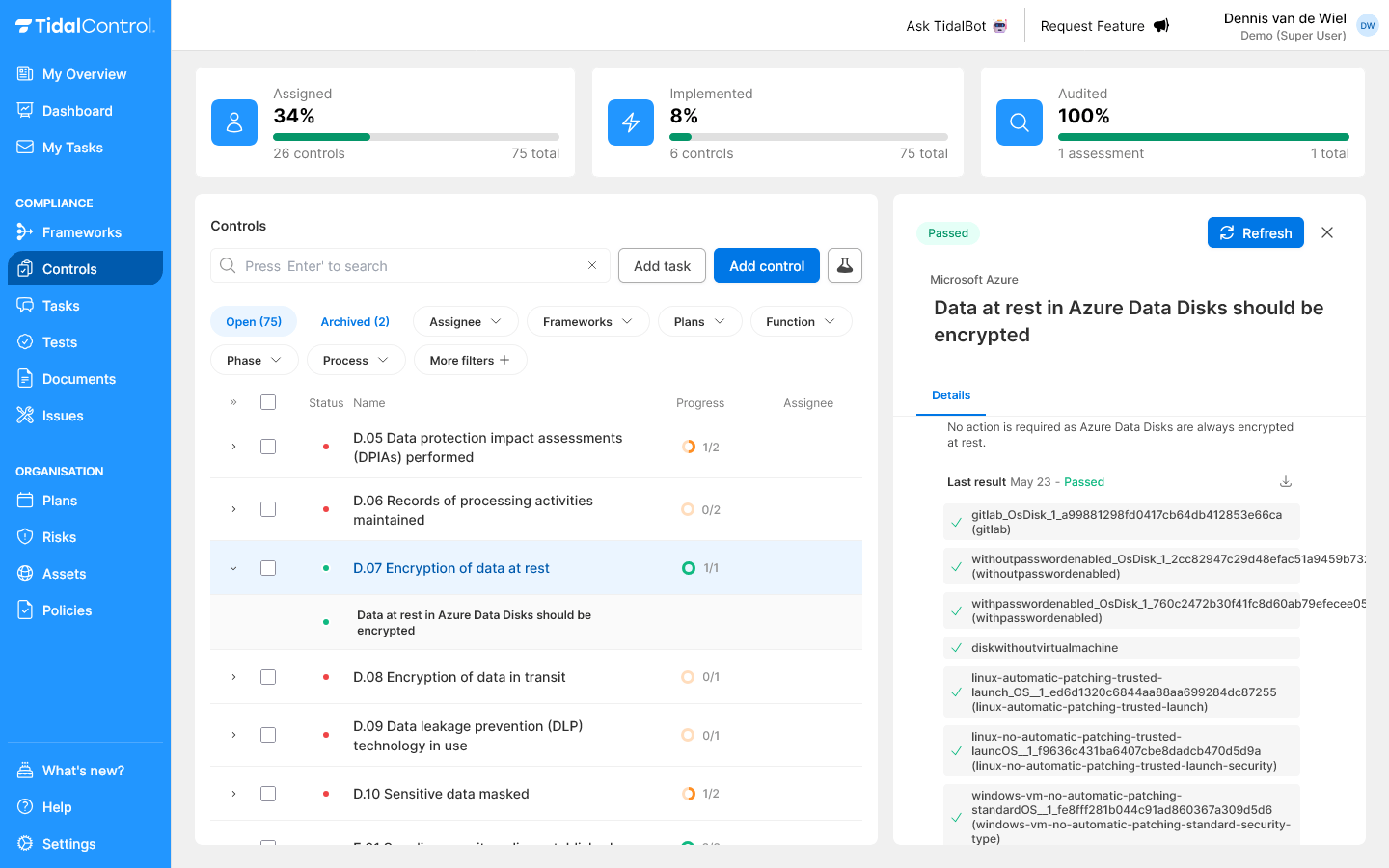1389x868 pixels.
Task: Open Ask TidalBot assistant
Action: (955, 26)
